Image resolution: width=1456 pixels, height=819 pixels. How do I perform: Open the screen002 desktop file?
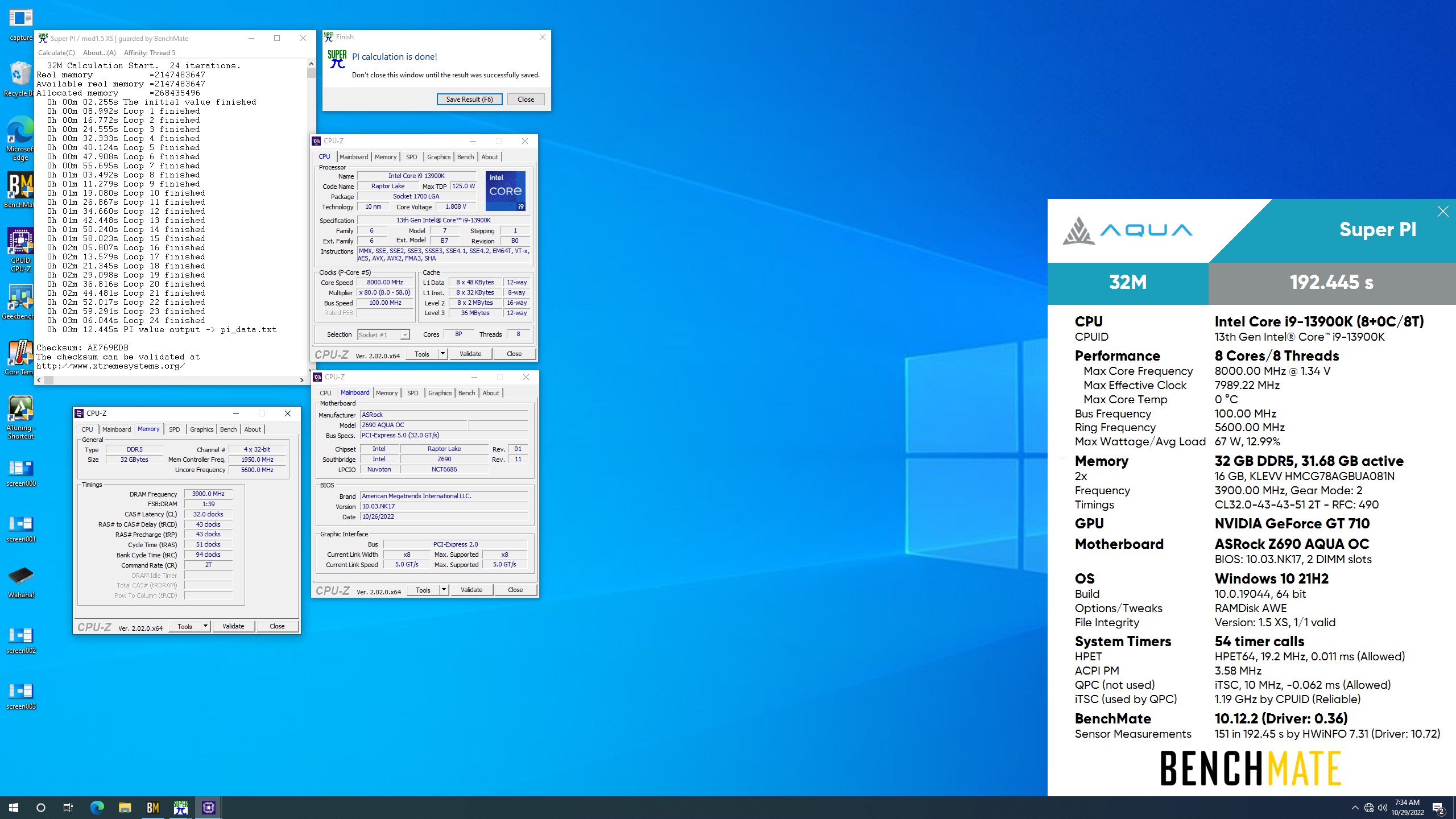(20, 640)
